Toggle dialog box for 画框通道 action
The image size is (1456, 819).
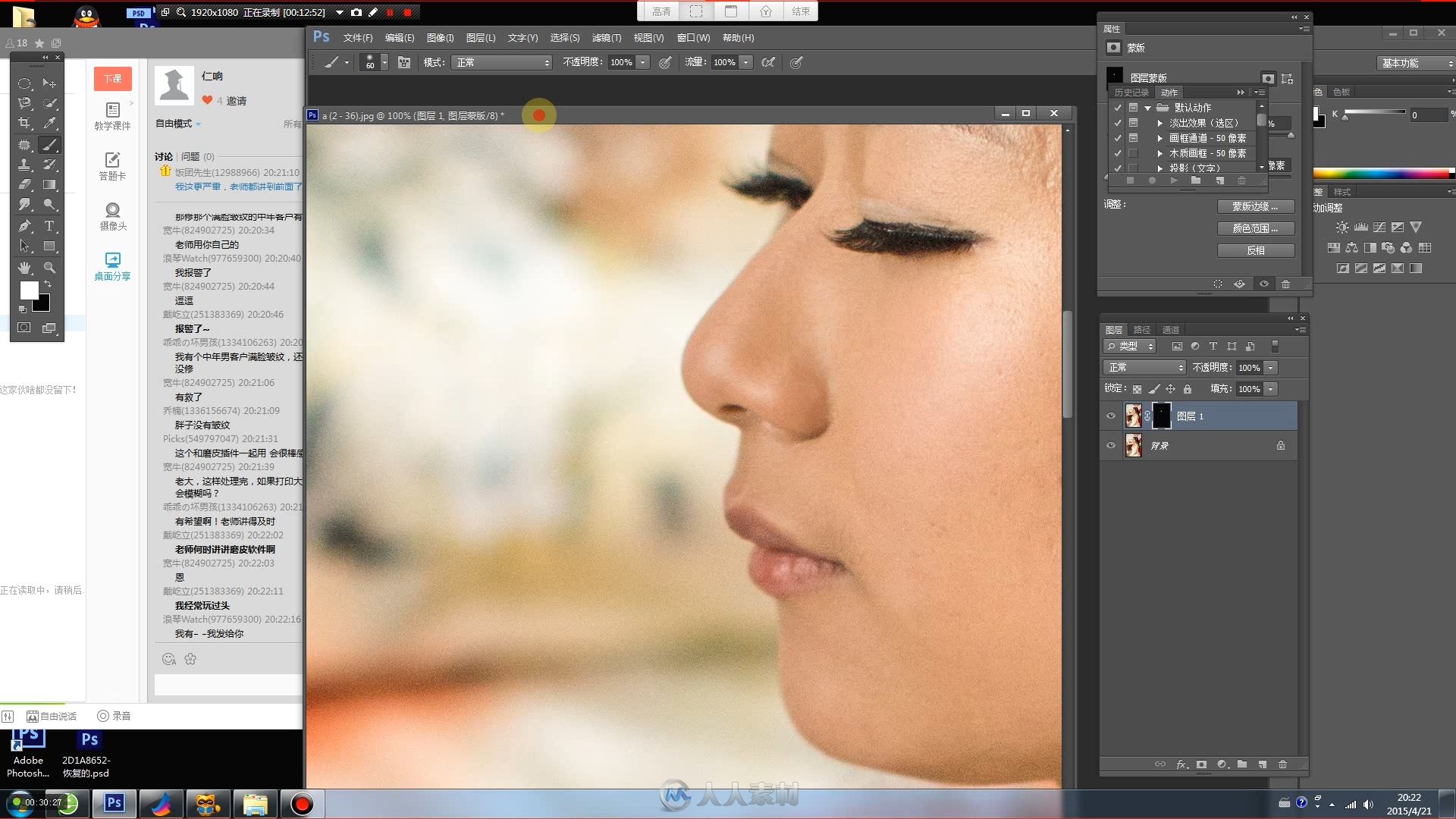point(1133,138)
